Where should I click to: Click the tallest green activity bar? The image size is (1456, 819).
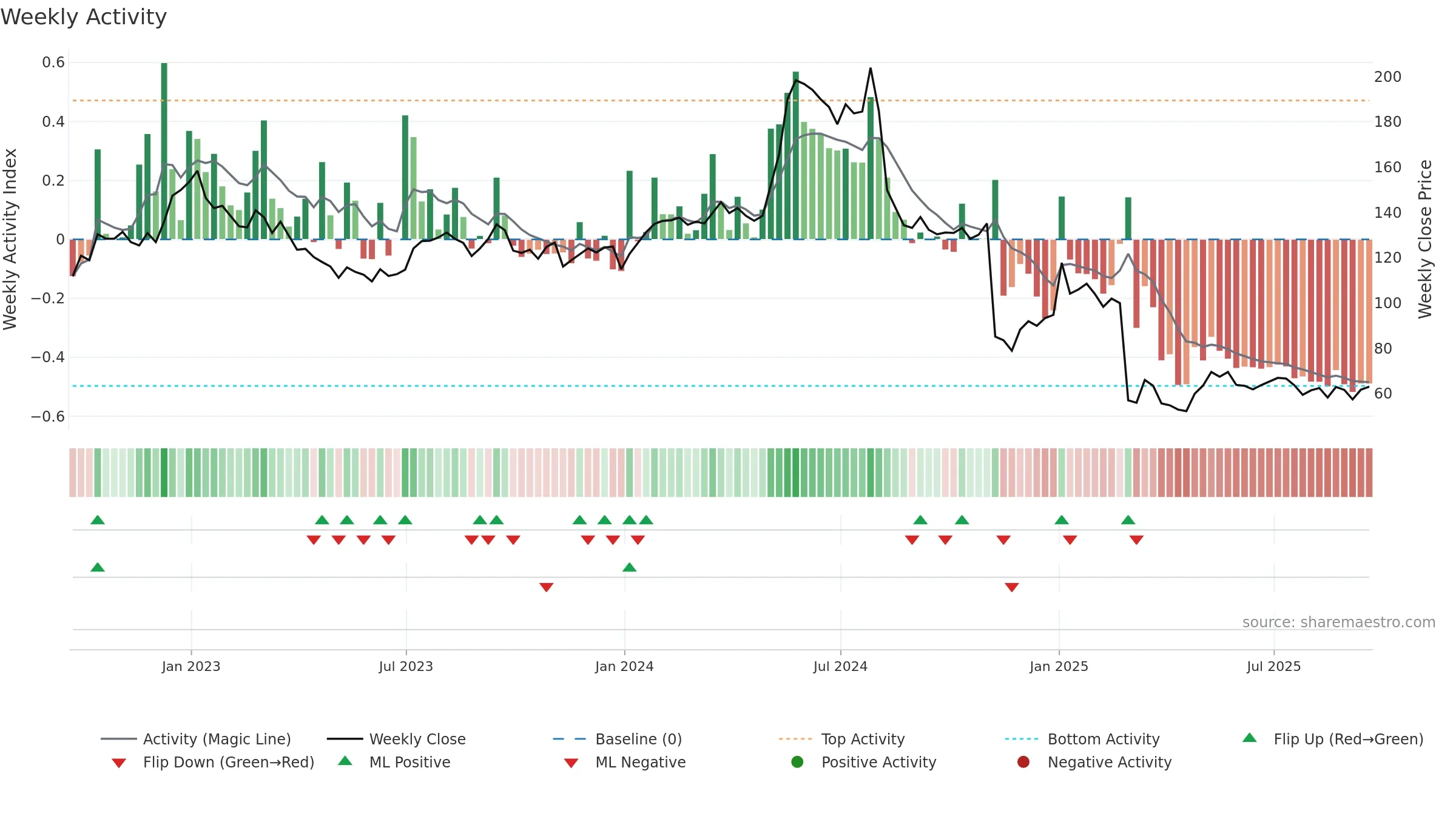coord(164,151)
